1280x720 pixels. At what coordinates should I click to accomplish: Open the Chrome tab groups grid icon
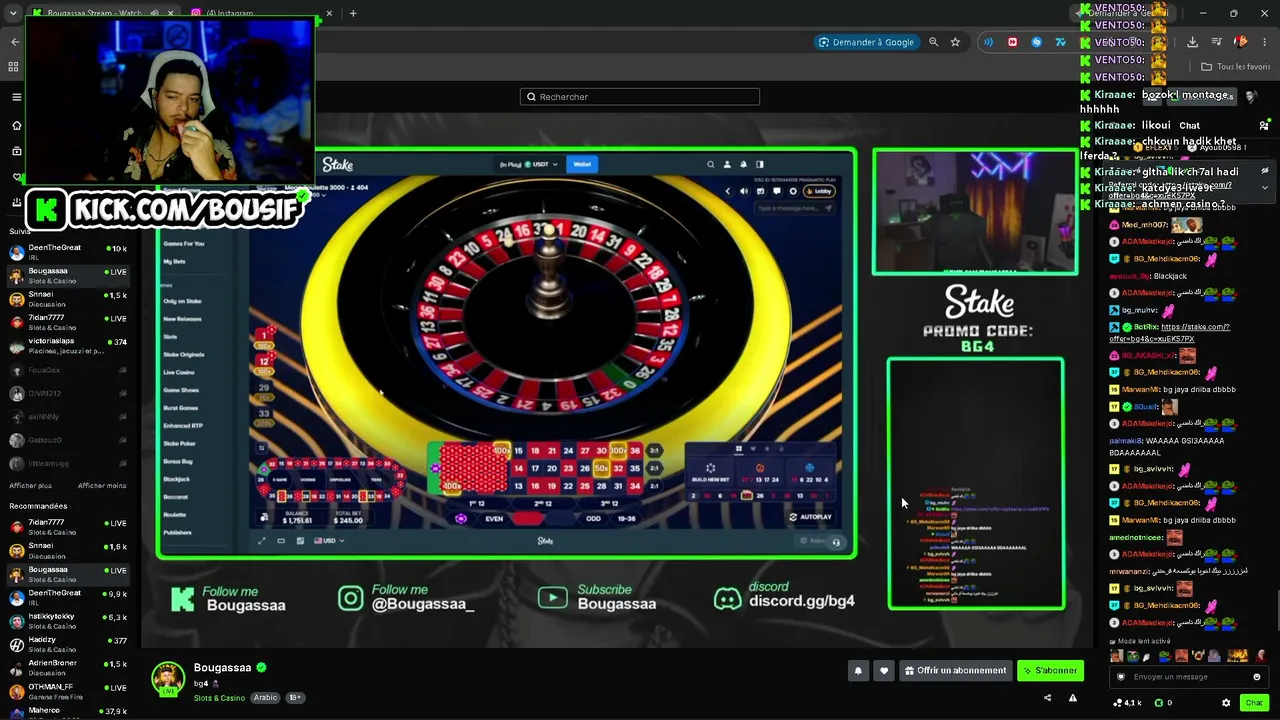point(13,67)
